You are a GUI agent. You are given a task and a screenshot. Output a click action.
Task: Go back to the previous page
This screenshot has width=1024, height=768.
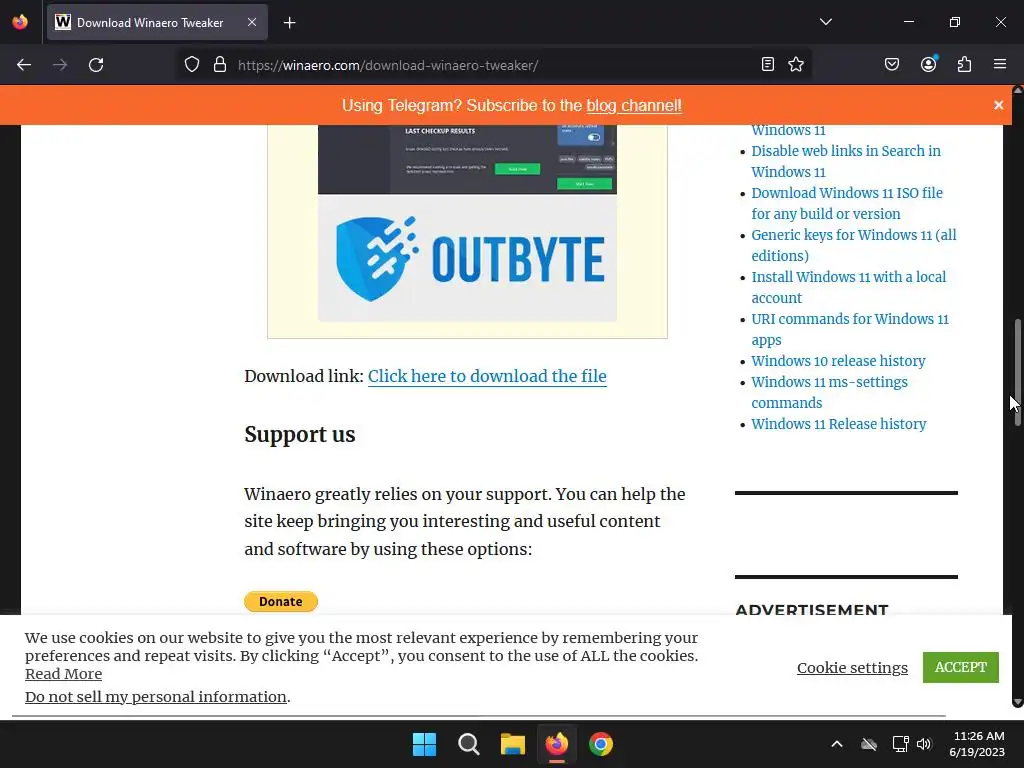pyautogui.click(x=24, y=65)
